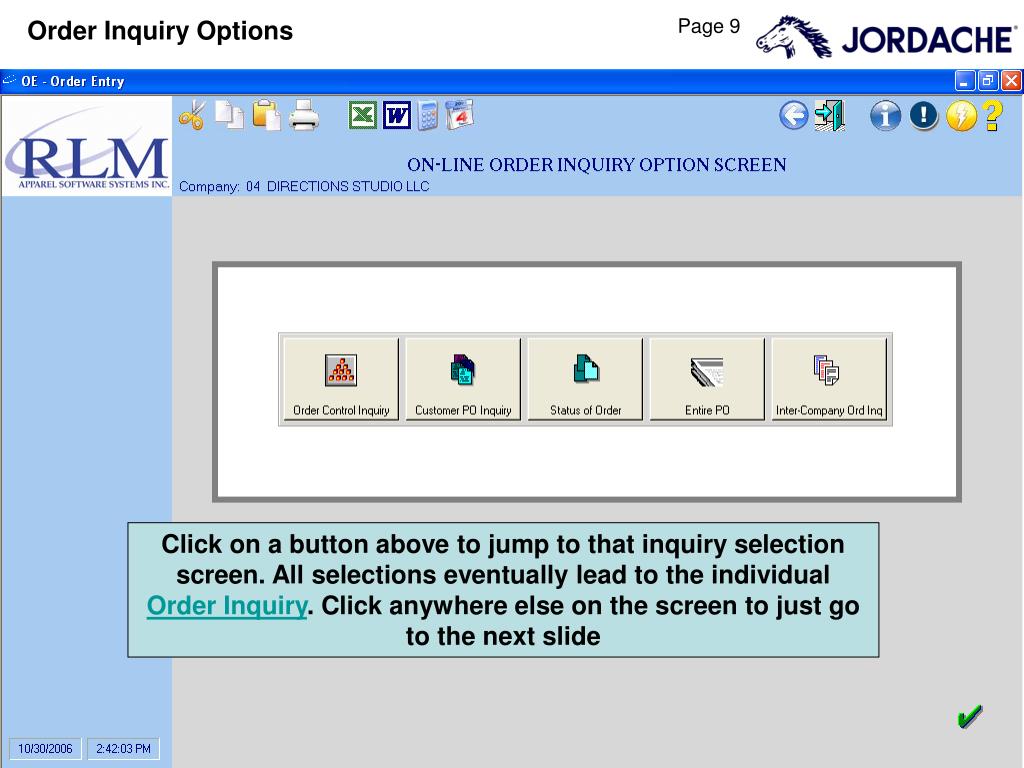Viewport: 1024px width, 768px height.
Task: Click the yellow lightning bolt icon
Action: coord(961,116)
